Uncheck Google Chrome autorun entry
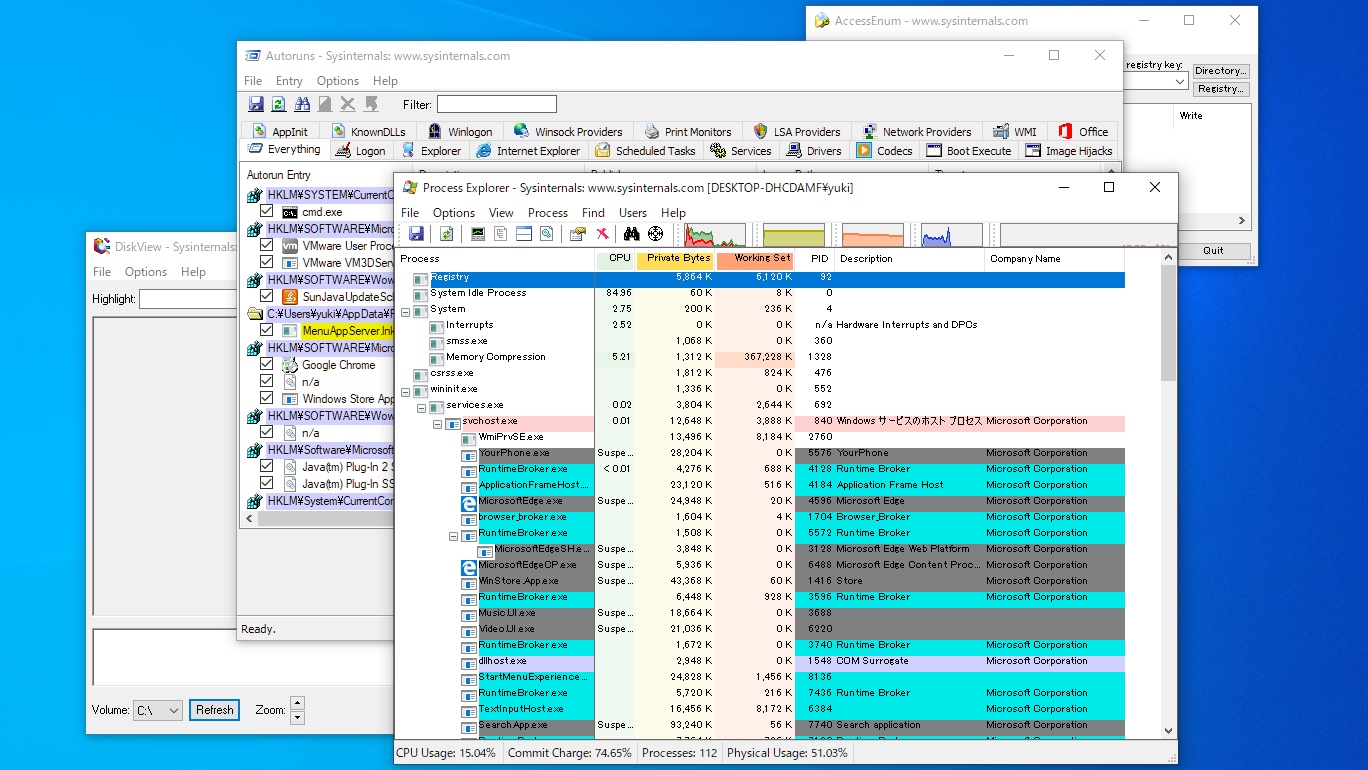The height and width of the screenshot is (770, 1368). click(x=267, y=365)
